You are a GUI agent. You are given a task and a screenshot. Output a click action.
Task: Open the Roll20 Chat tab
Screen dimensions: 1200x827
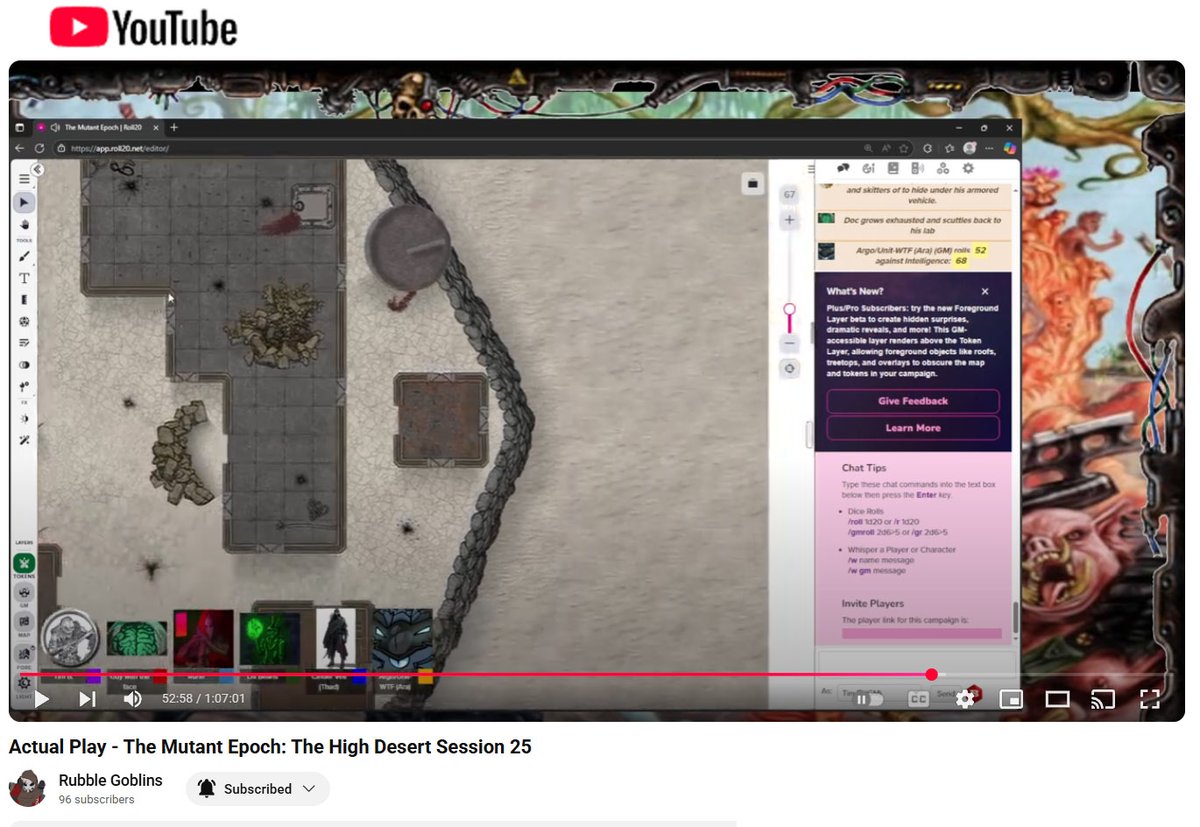coord(843,168)
